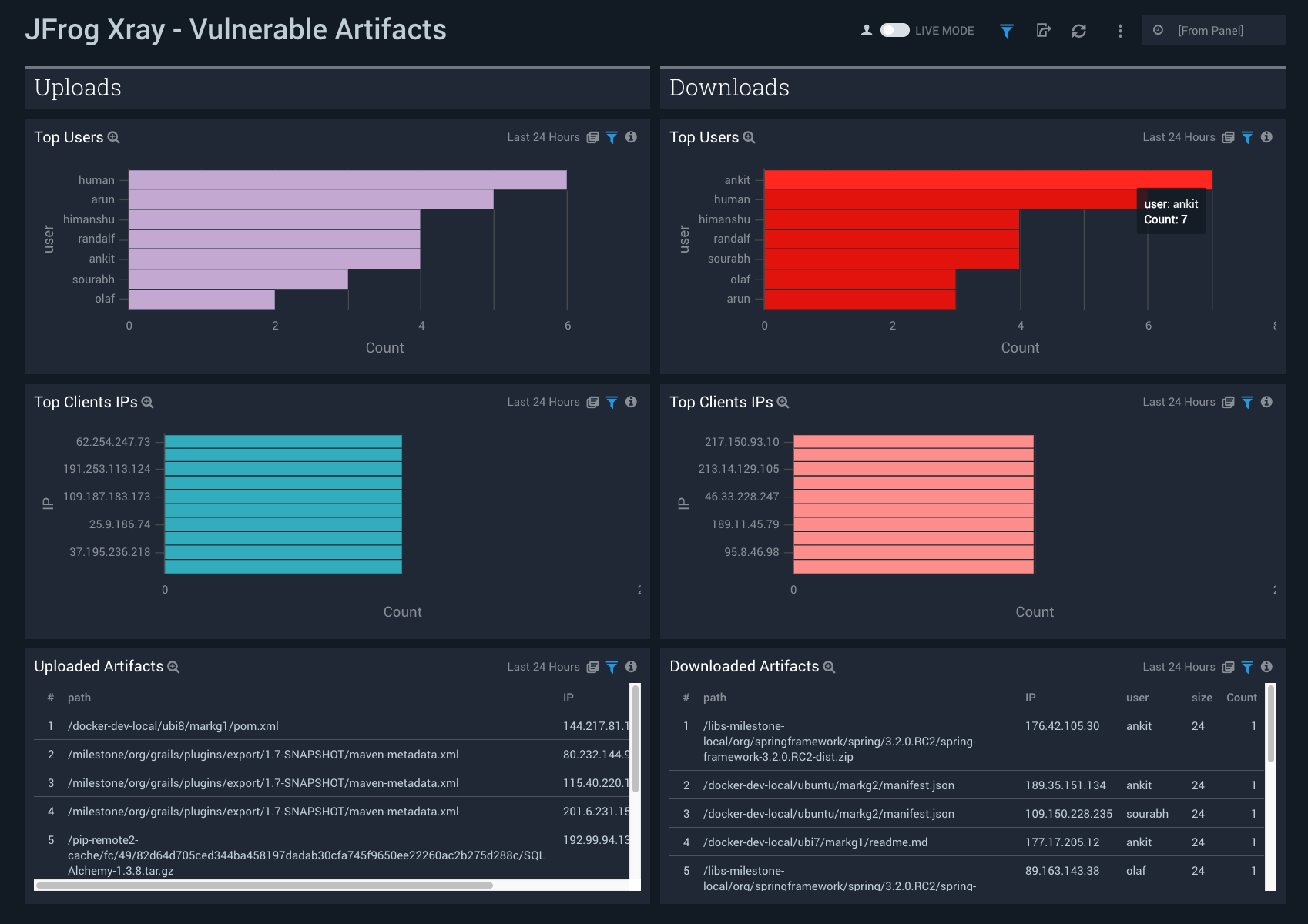Screen dimensions: 1308x924
Task: Select the /docker-dev-local/ubi8/markg1/pom.xml row
Action: (173, 726)
